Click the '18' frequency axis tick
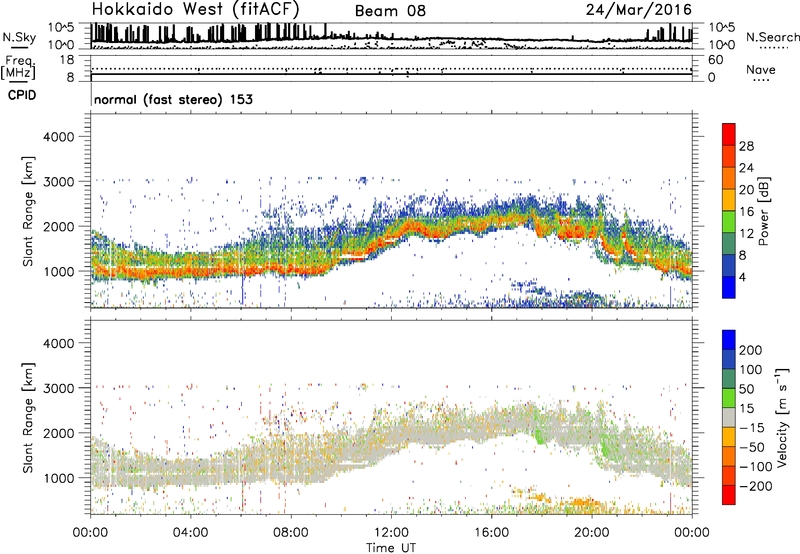Viewport: 800px width, 554px height. 67,60
